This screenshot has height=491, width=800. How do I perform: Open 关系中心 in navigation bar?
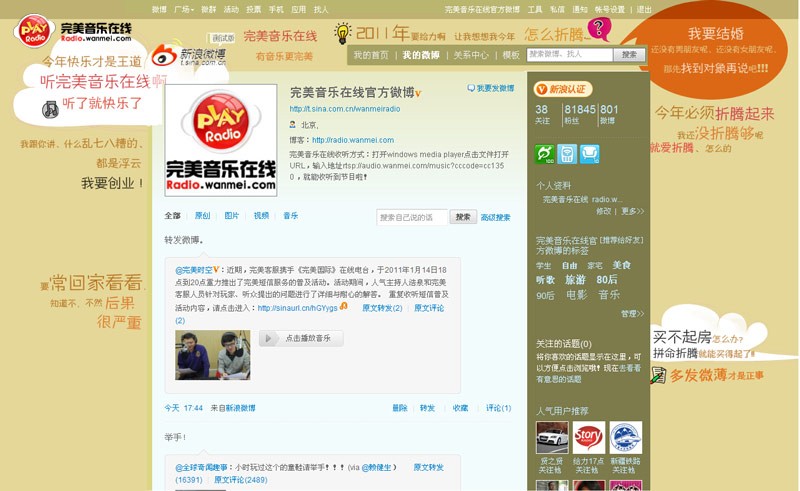(x=471, y=55)
